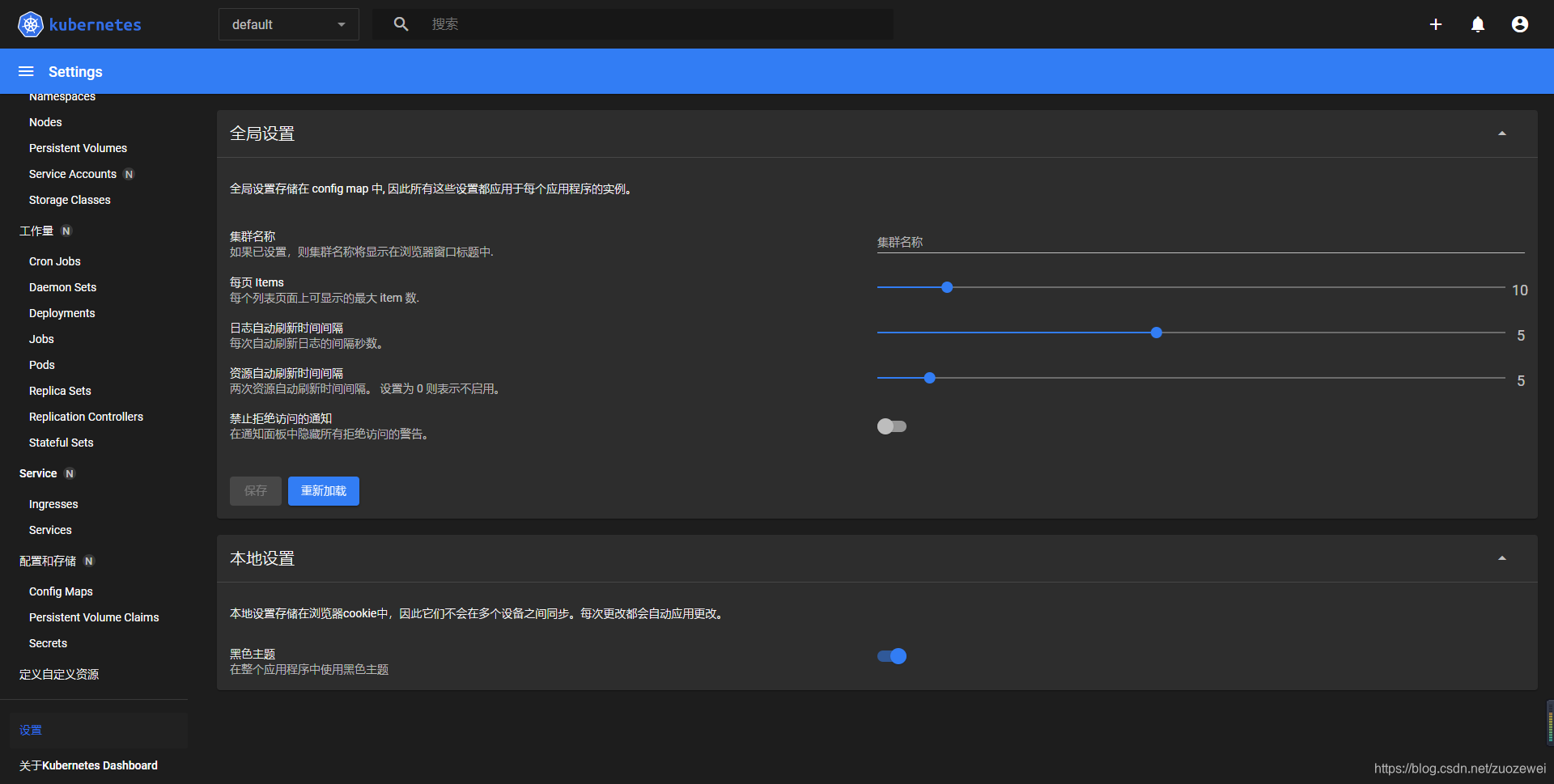Open Daemon Sets in the sidebar
The height and width of the screenshot is (784, 1554).
(62, 287)
